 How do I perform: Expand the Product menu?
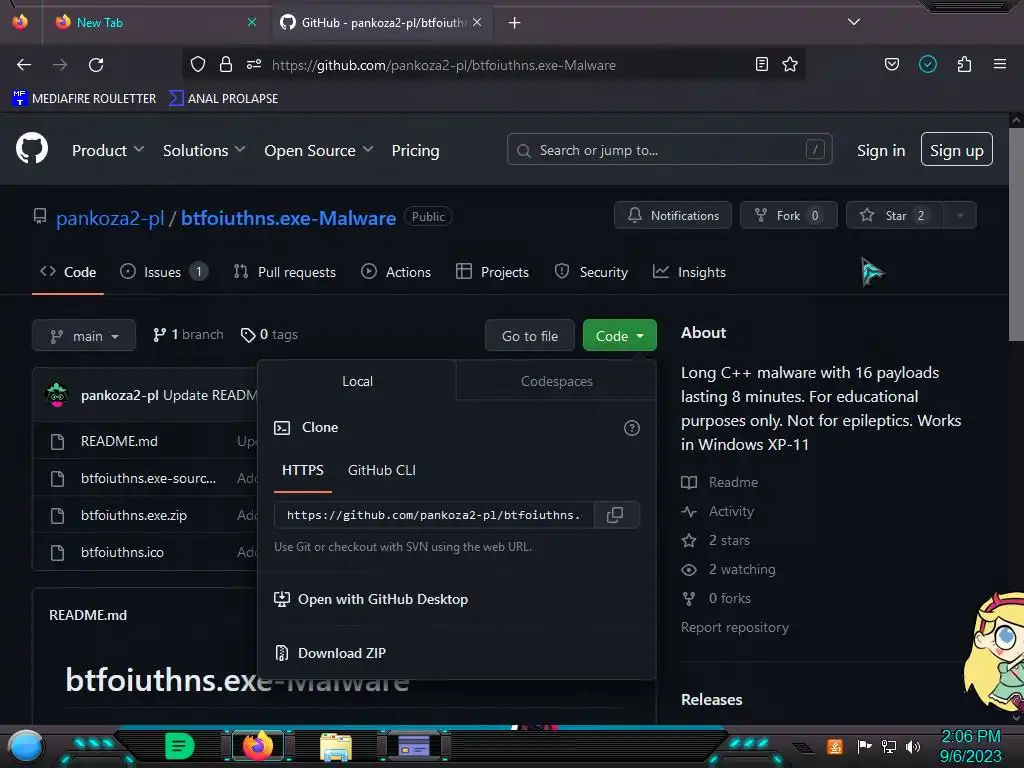[x=108, y=150]
